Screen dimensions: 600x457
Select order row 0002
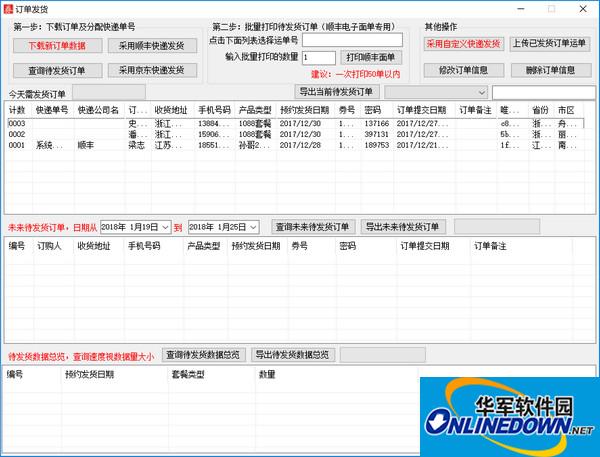295,134
